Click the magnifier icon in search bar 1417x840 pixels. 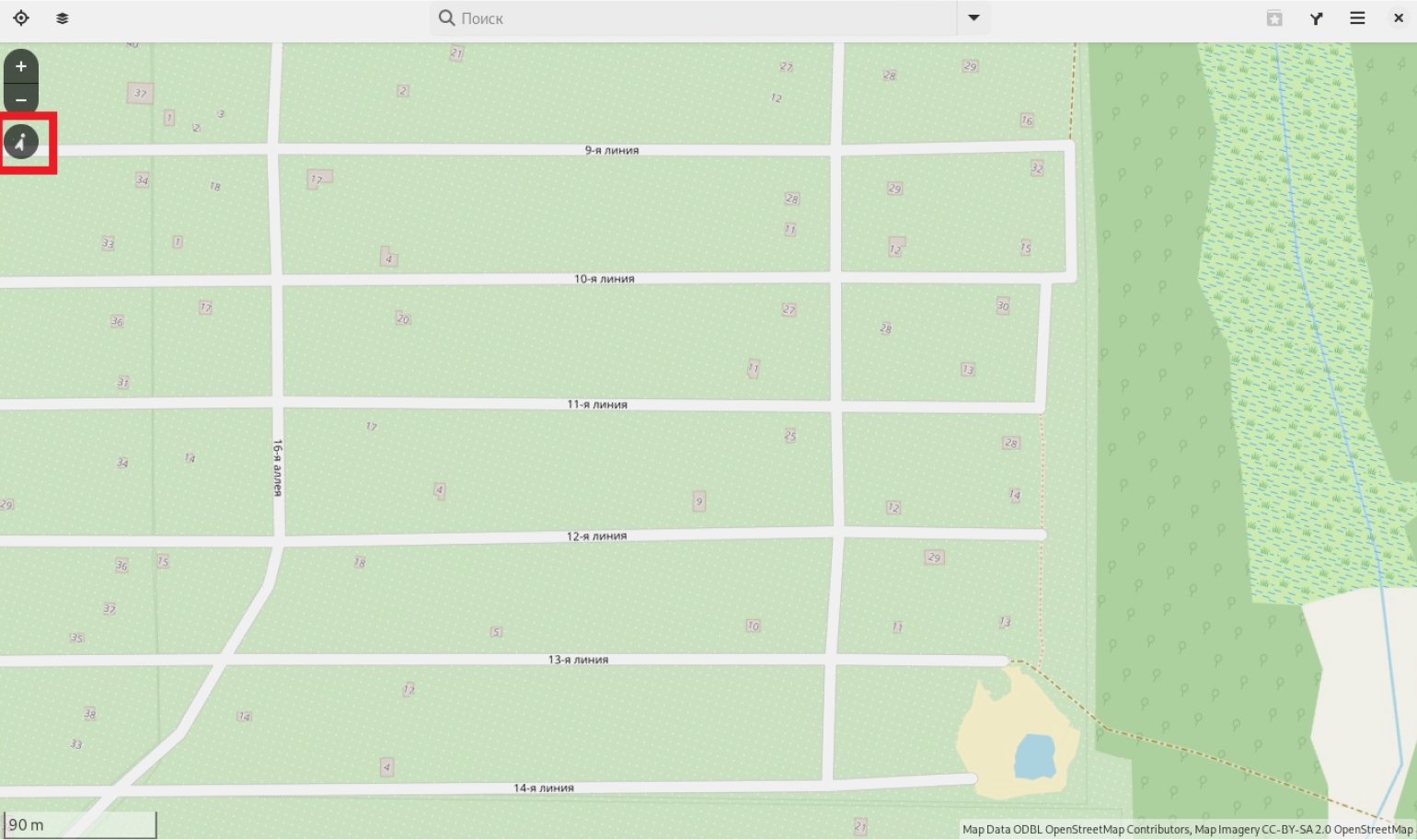click(446, 18)
